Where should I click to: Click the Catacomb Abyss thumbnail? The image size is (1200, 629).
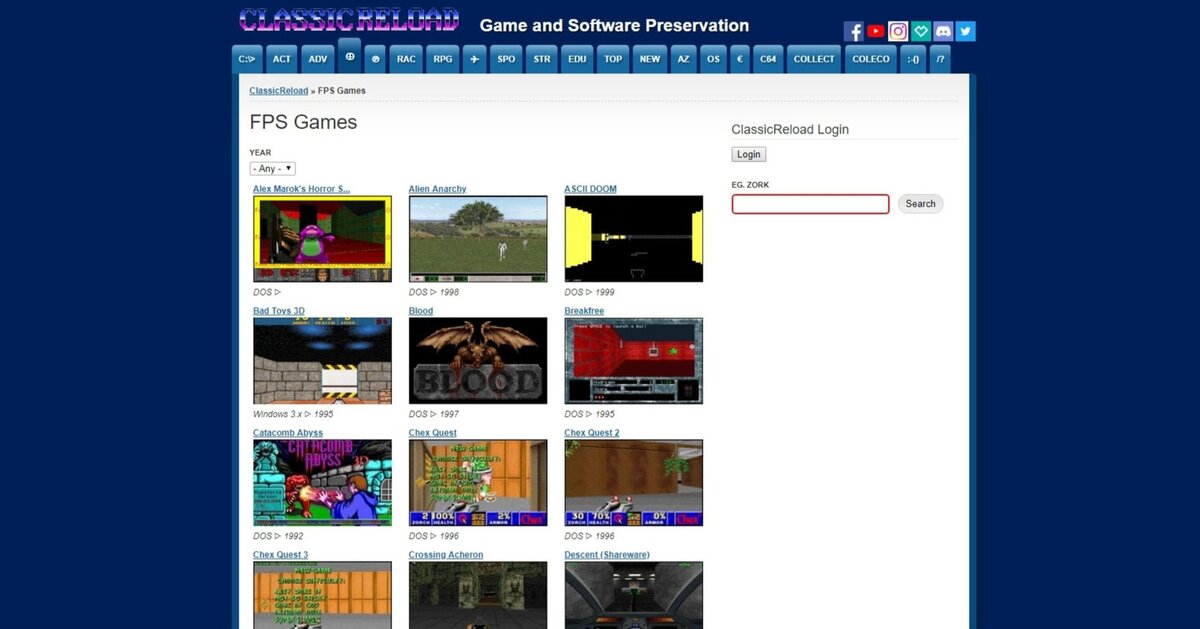(322, 483)
